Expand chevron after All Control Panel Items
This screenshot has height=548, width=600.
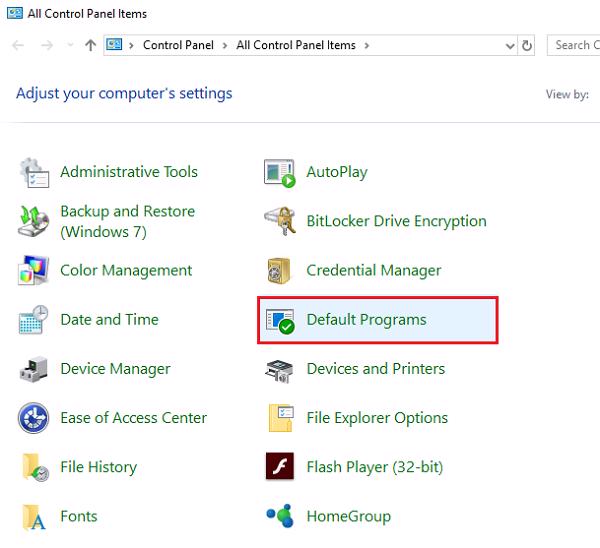(x=367, y=46)
